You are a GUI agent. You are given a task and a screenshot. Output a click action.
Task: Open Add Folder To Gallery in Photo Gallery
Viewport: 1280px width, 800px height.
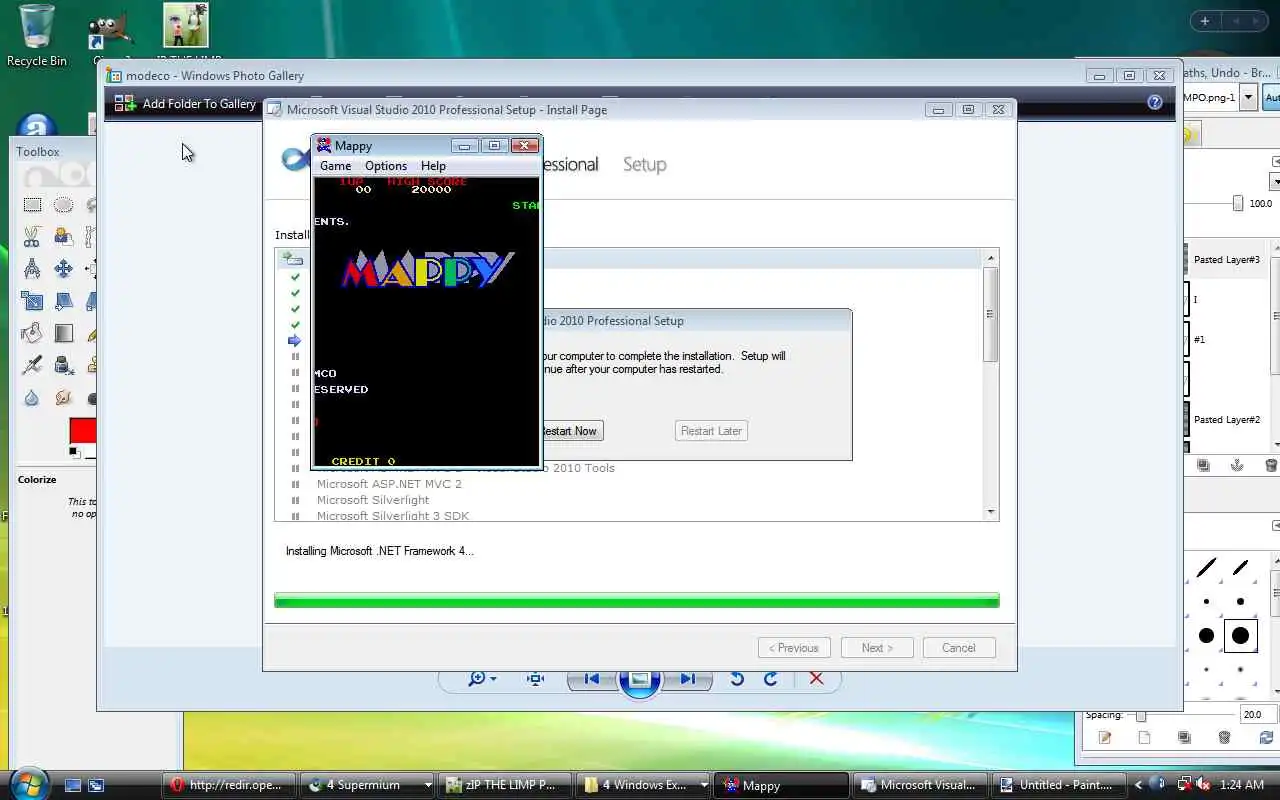[x=185, y=104]
